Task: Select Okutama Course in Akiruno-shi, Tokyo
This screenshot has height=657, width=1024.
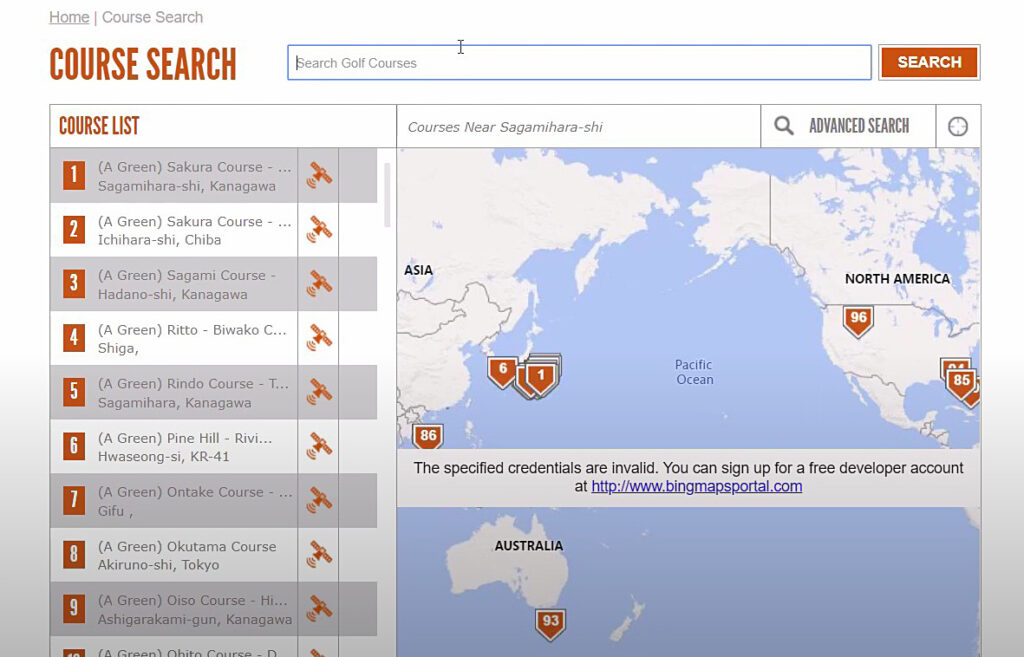Action: [187, 556]
